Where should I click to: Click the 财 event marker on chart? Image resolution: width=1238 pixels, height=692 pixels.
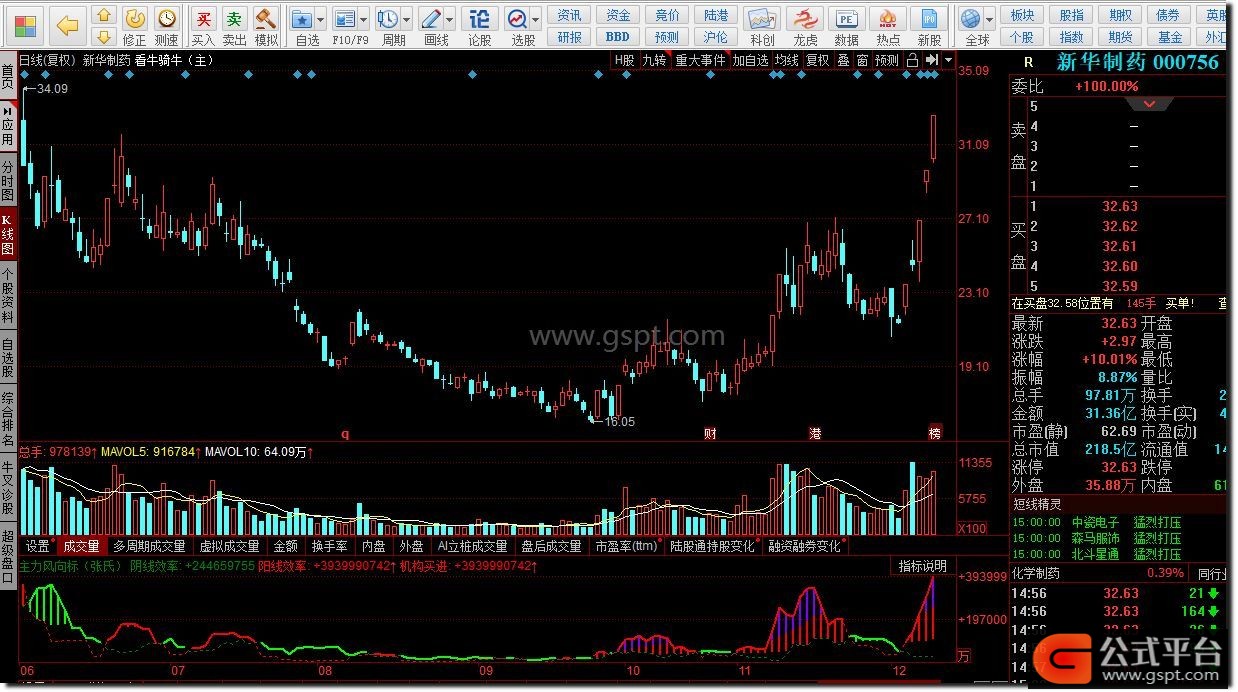pos(710,434)
